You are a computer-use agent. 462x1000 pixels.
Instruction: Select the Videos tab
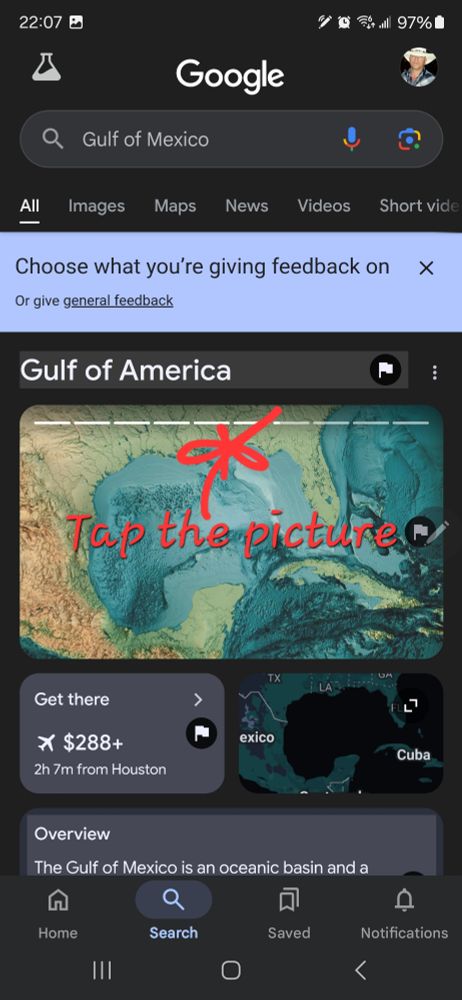[x=324, y=205]
